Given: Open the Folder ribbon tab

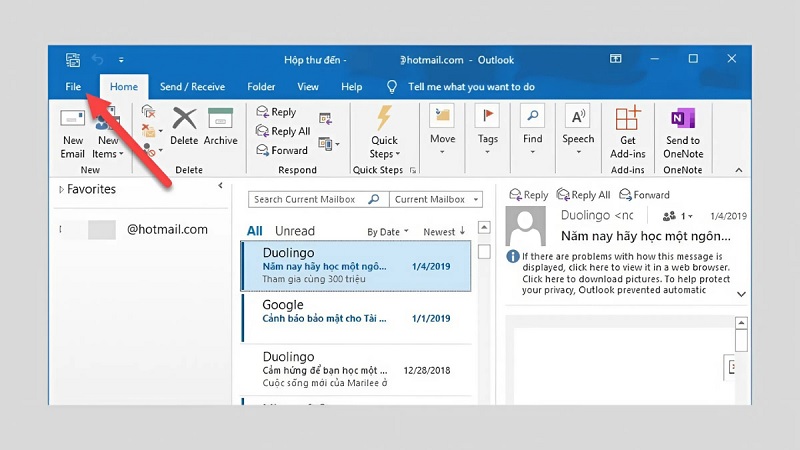Looking at the screenshot, I should [261, 87].
